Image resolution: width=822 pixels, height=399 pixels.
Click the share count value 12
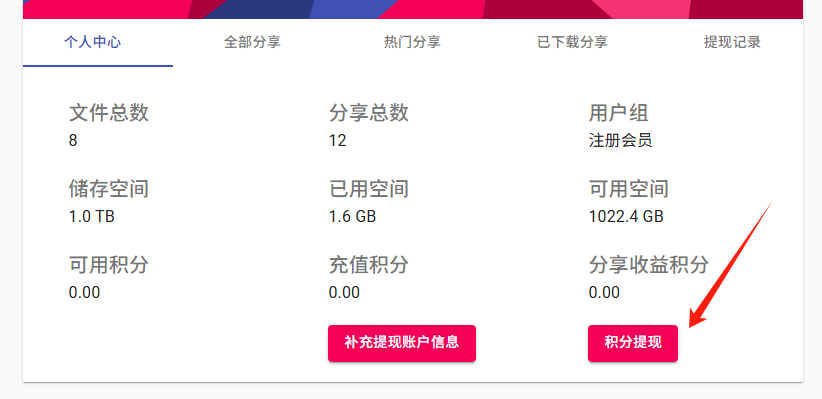click(337, 141)
